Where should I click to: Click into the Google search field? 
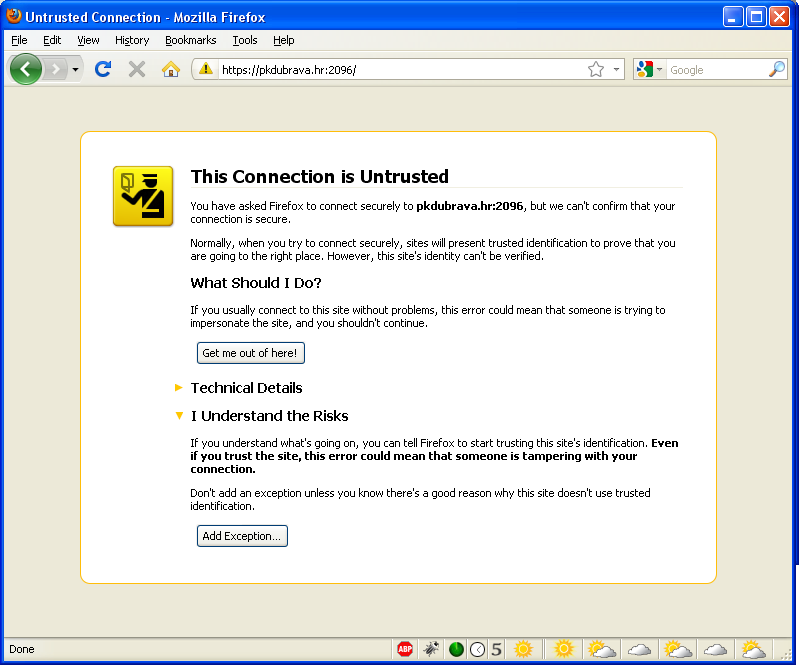pos(715,70)
